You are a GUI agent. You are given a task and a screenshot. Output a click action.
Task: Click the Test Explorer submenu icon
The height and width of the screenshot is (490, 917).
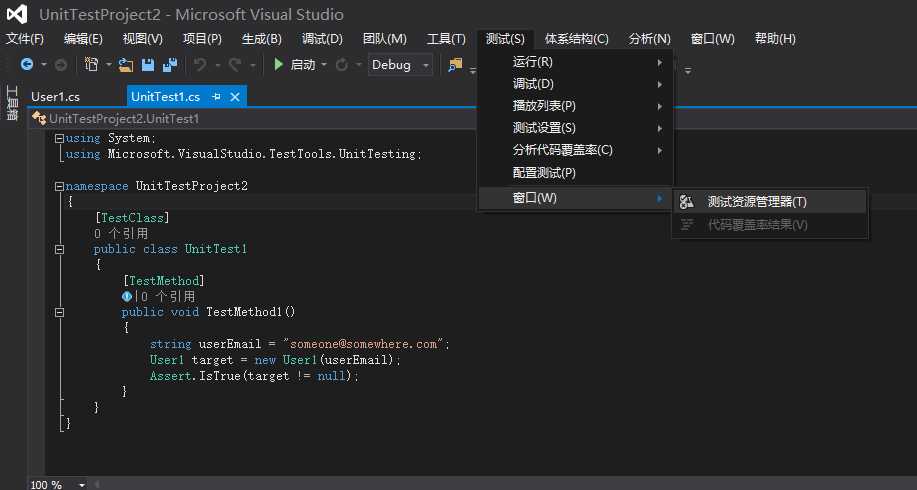click(x=687, y=202)
